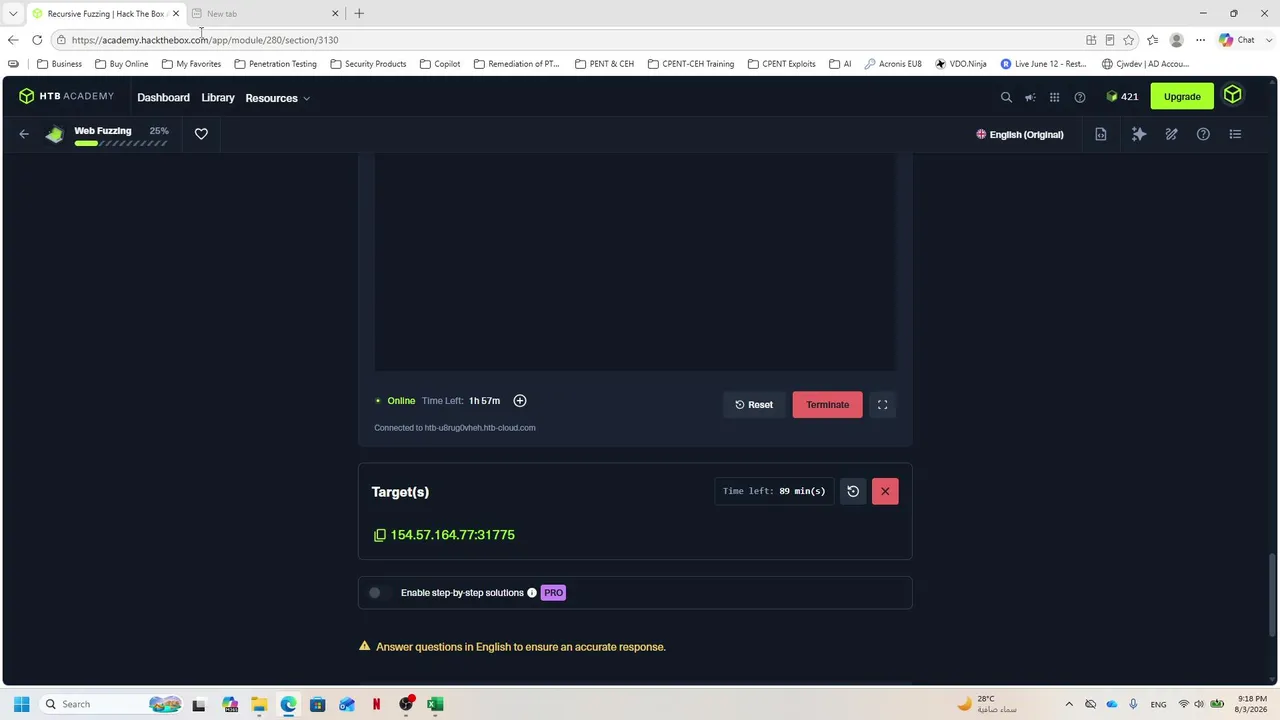
Task: Reset the target using the circular arrow icon
Action: (853, 491)
